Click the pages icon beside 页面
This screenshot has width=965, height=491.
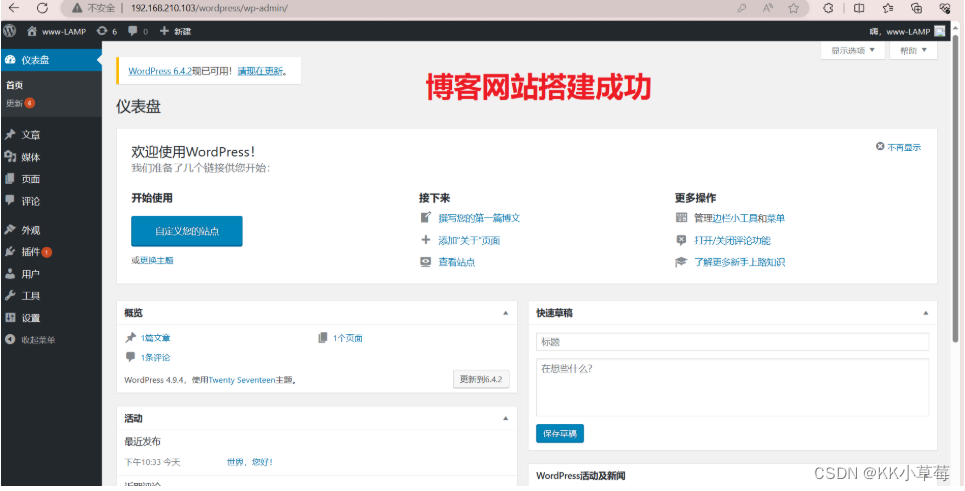(10, 179)
